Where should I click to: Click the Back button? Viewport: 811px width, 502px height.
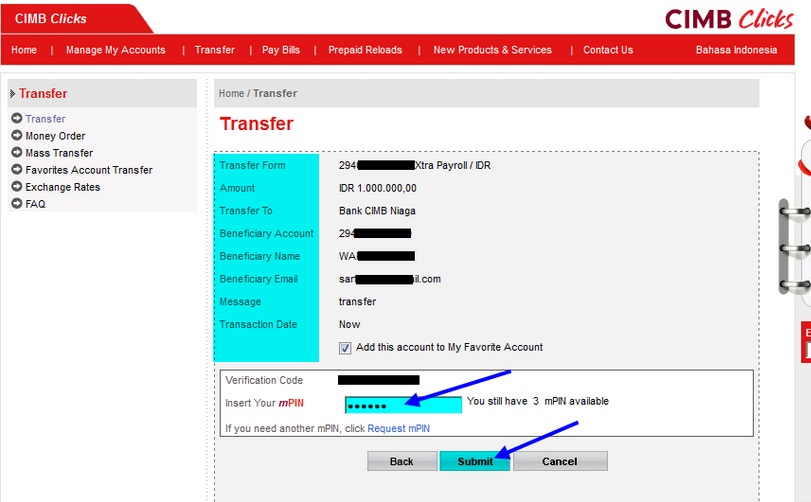(x=402, y=461)
